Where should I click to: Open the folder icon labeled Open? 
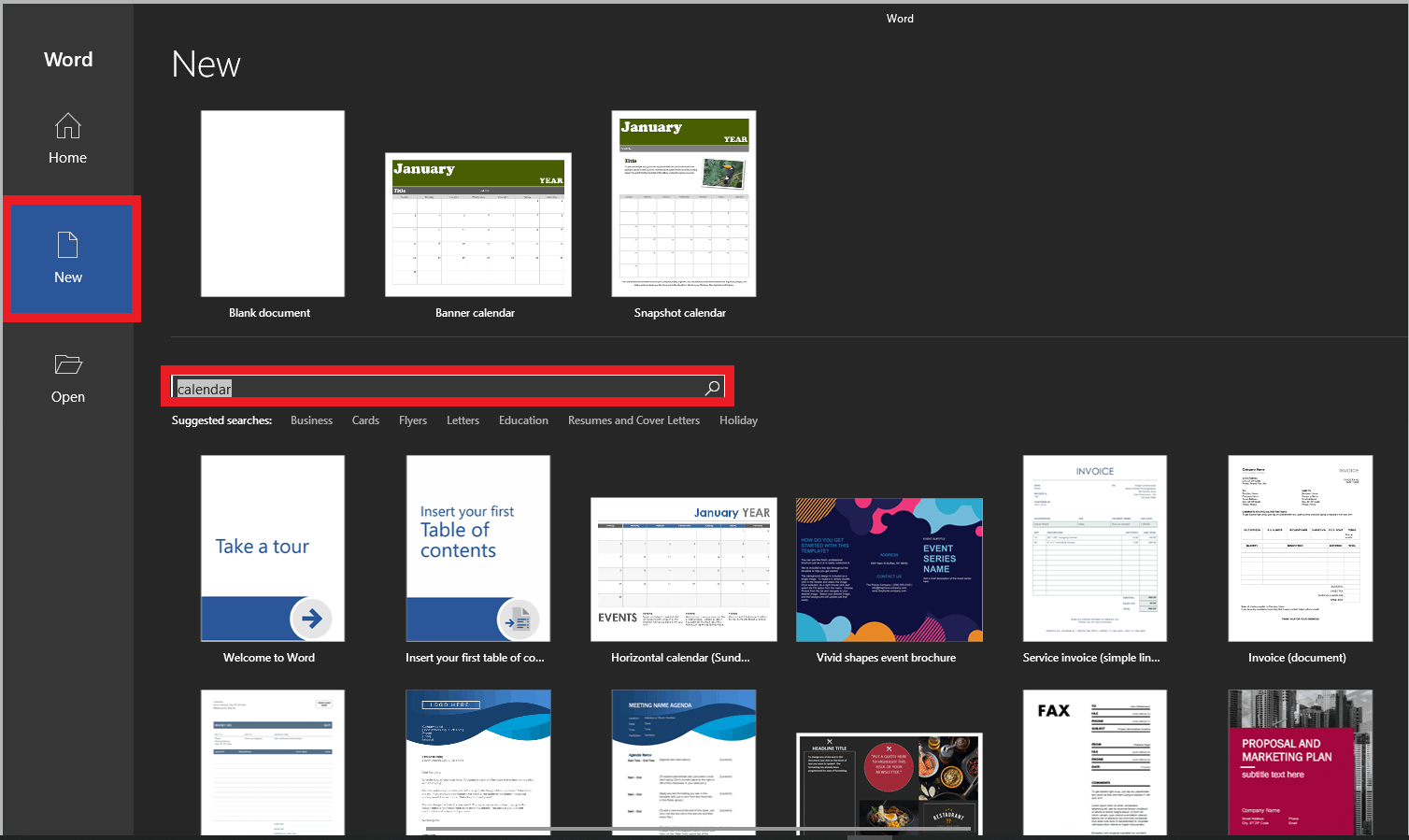click(68, 364)
